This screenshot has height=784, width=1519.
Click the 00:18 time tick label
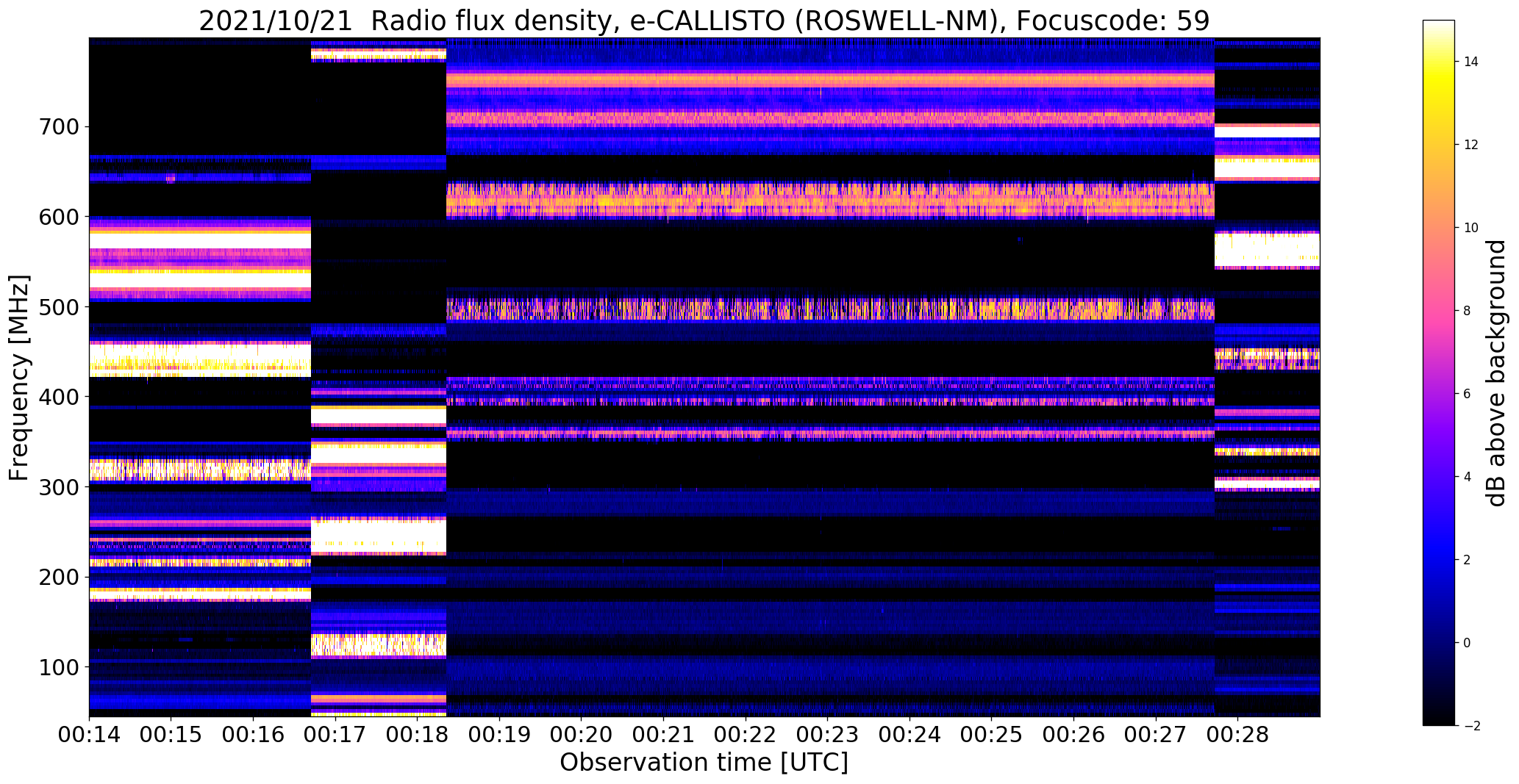(418, 735)
